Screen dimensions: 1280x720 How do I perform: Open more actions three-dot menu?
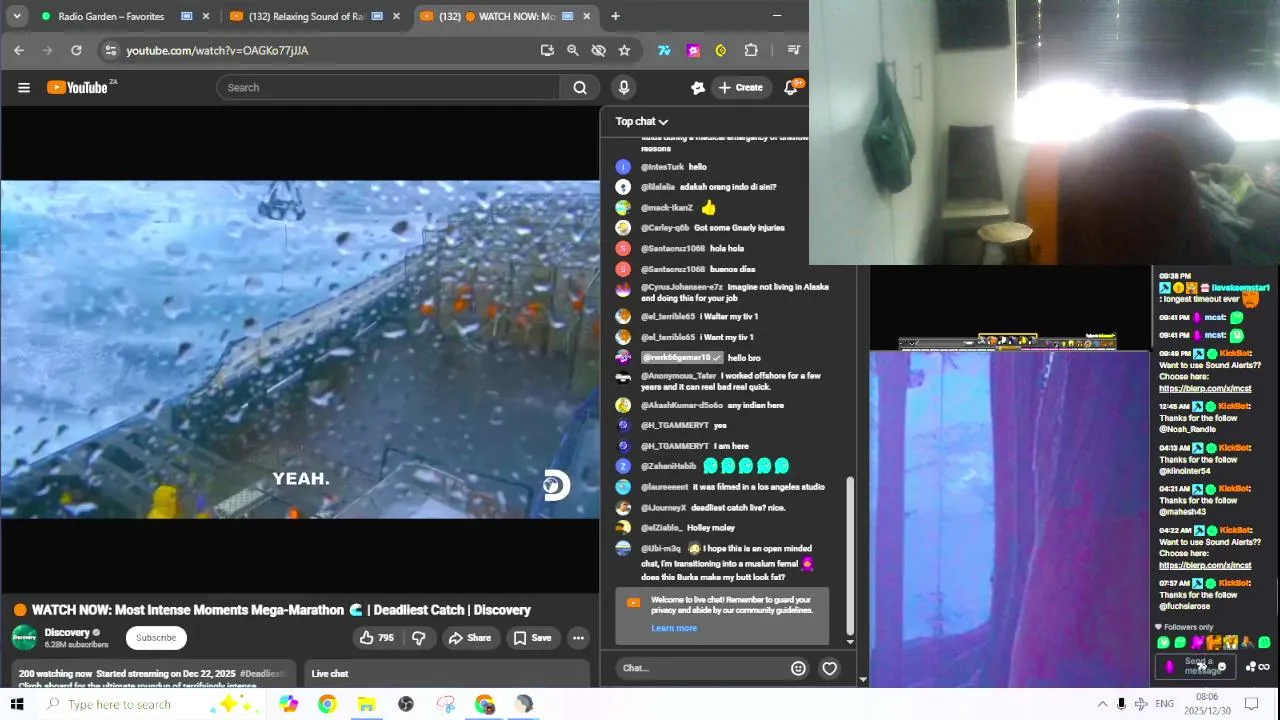pos(578,638)
